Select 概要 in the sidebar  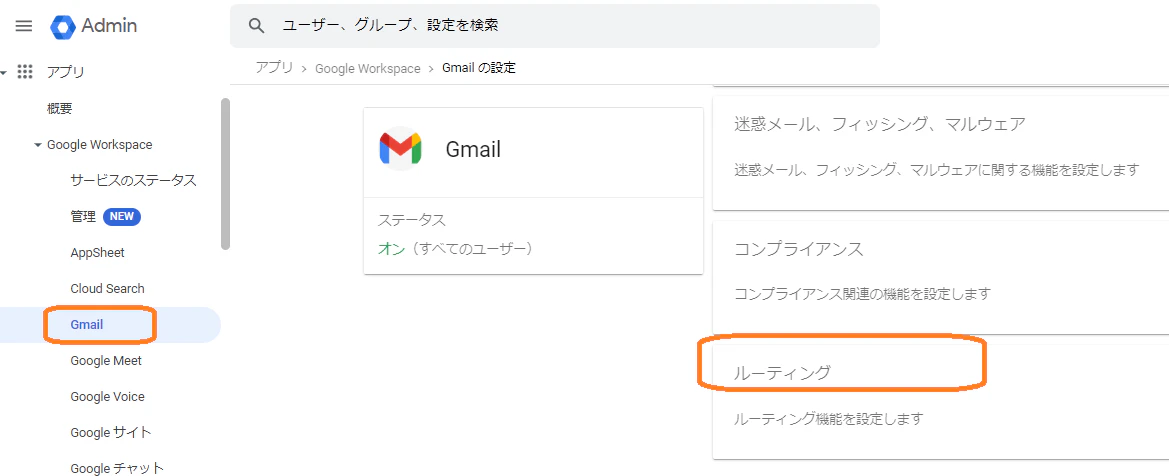60,109
